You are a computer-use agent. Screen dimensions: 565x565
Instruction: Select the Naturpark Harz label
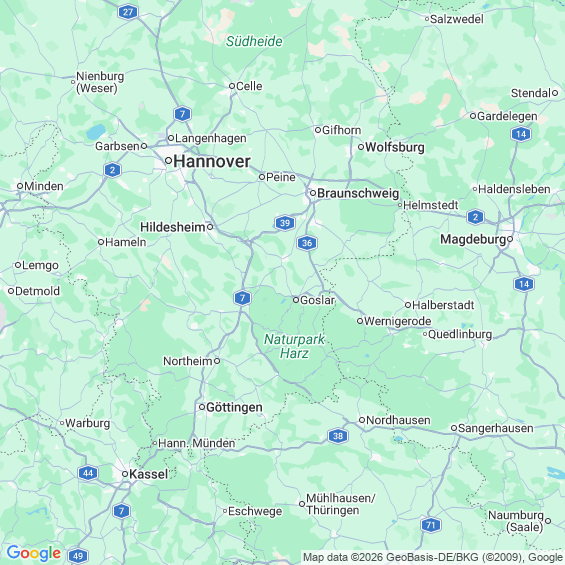tap(294, 346)
